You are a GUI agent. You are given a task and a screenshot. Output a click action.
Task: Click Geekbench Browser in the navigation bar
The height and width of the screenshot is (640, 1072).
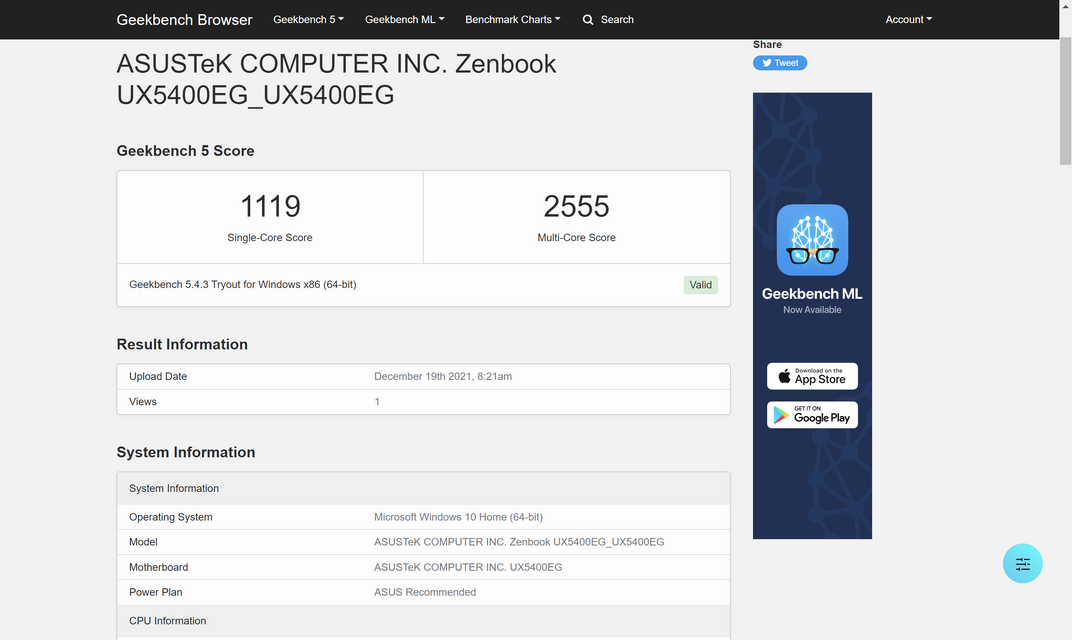[184, 19]
